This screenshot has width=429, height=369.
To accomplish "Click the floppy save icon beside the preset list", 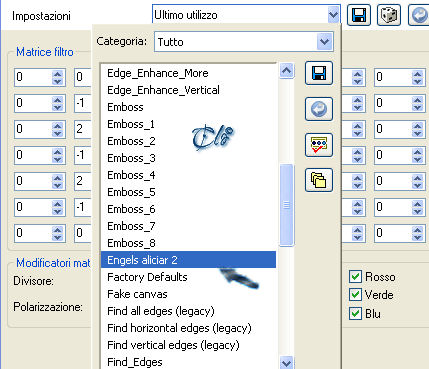I will pyautogui.click(x=319, y=73).
